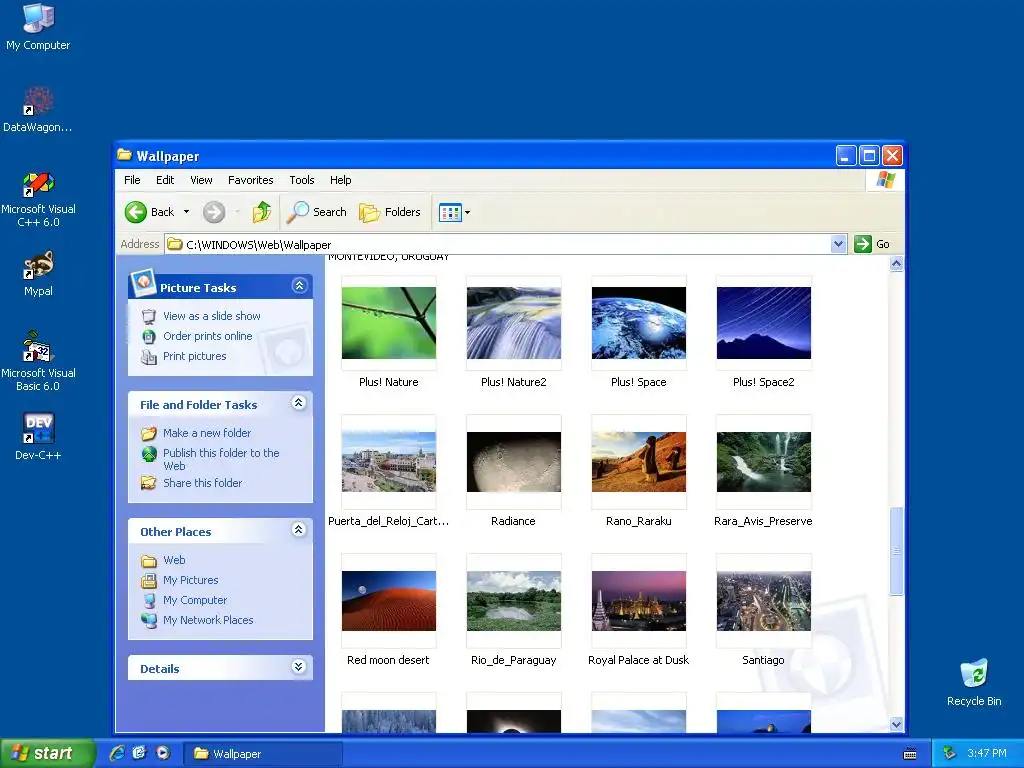Select the Plus! Space2 thumbnail

click(x=764, y=323)
